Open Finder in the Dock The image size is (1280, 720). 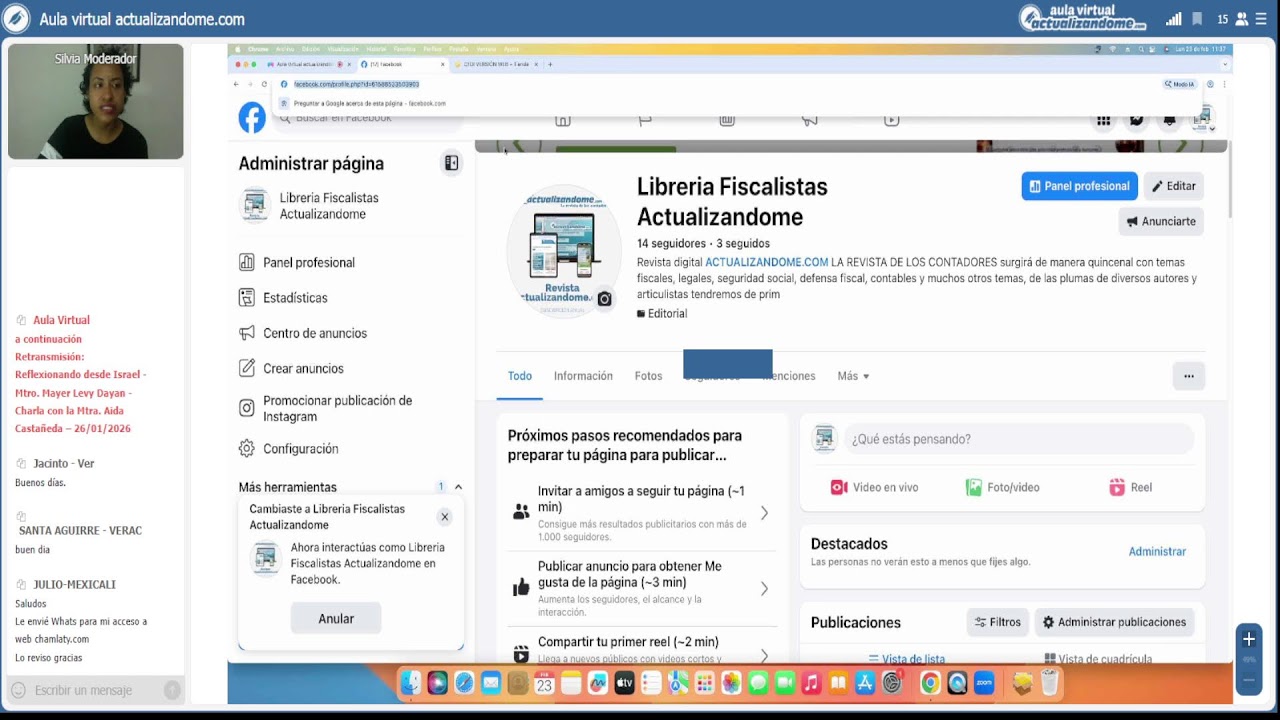click(x=411, y=683)
